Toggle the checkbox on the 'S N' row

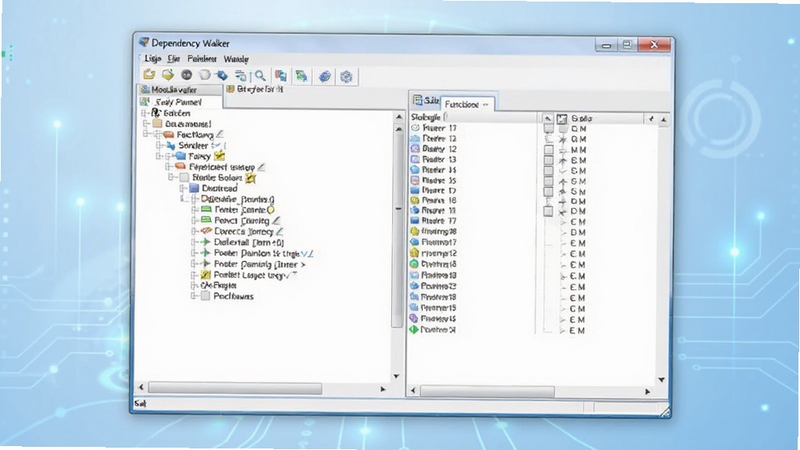(x=548, y=192)
